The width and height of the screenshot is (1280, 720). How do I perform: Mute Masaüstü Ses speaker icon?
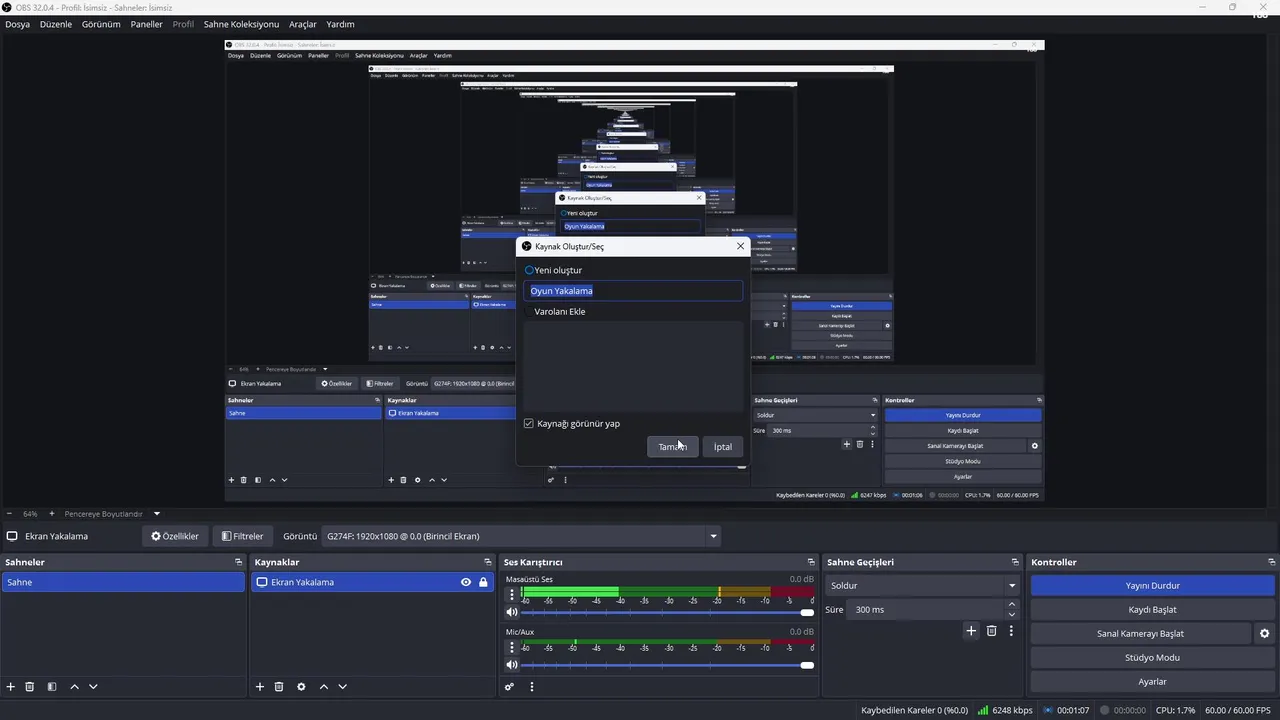click(512, 612)
